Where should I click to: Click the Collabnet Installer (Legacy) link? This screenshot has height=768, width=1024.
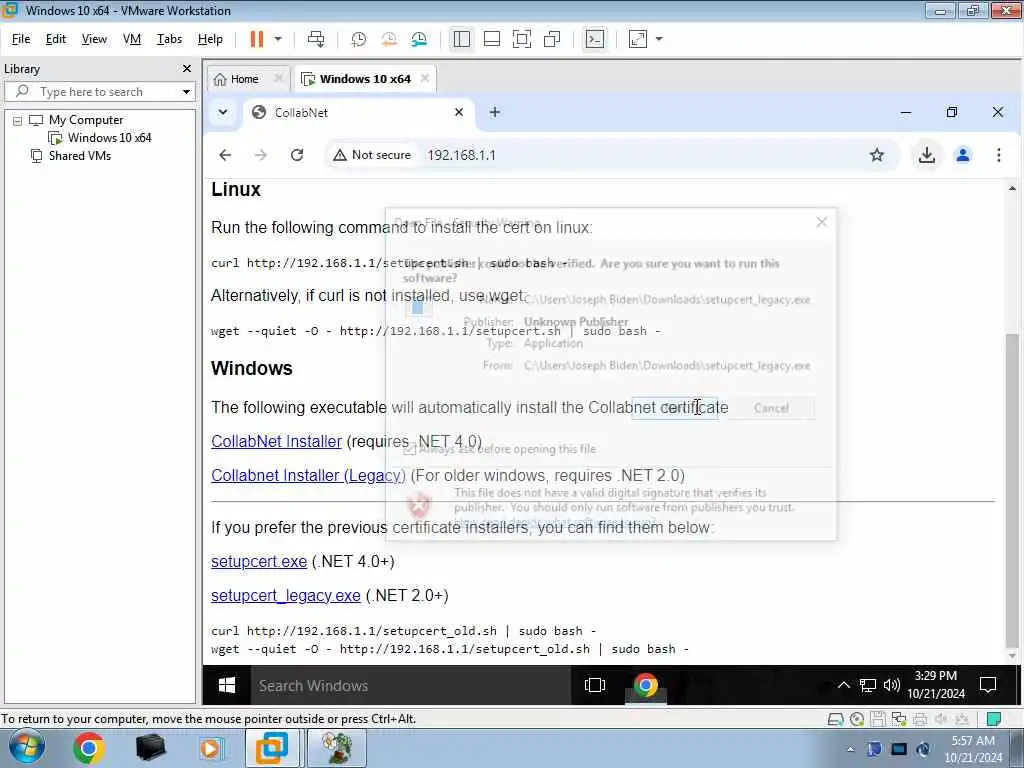308,475
